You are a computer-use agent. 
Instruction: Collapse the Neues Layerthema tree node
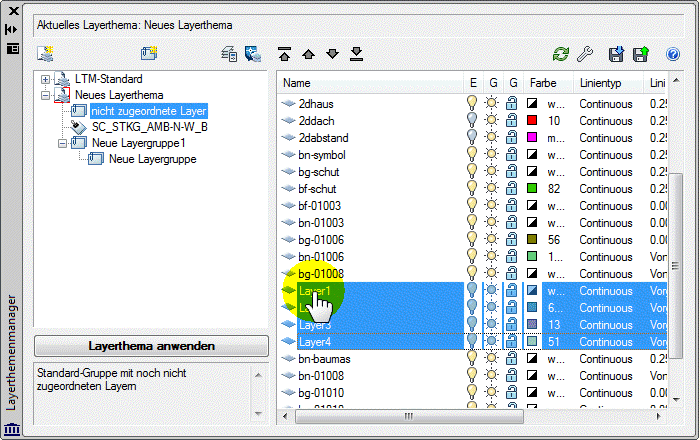point(45,95)
